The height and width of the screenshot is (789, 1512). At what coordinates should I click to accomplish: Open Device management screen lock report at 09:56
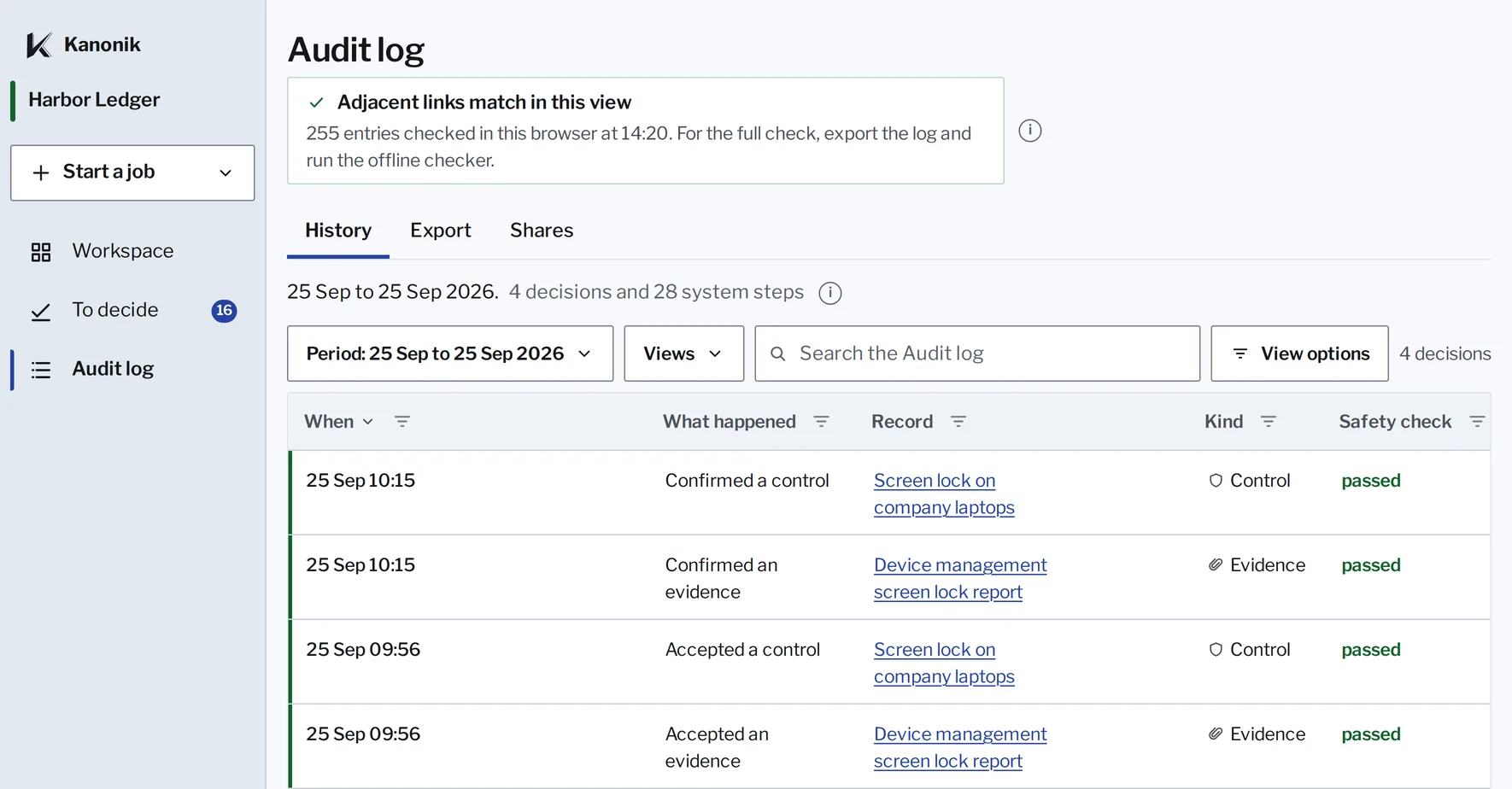click(960, 747)
